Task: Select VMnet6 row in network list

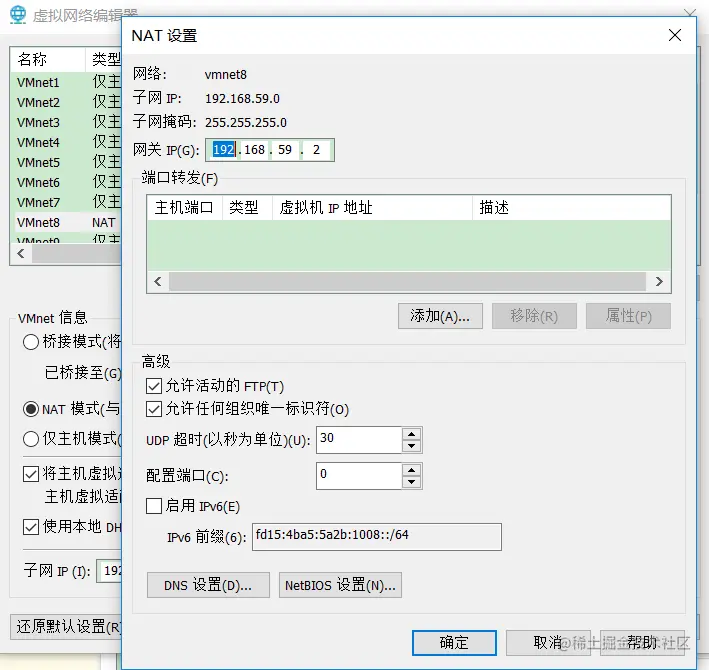Action: click(x=66, y=182)
